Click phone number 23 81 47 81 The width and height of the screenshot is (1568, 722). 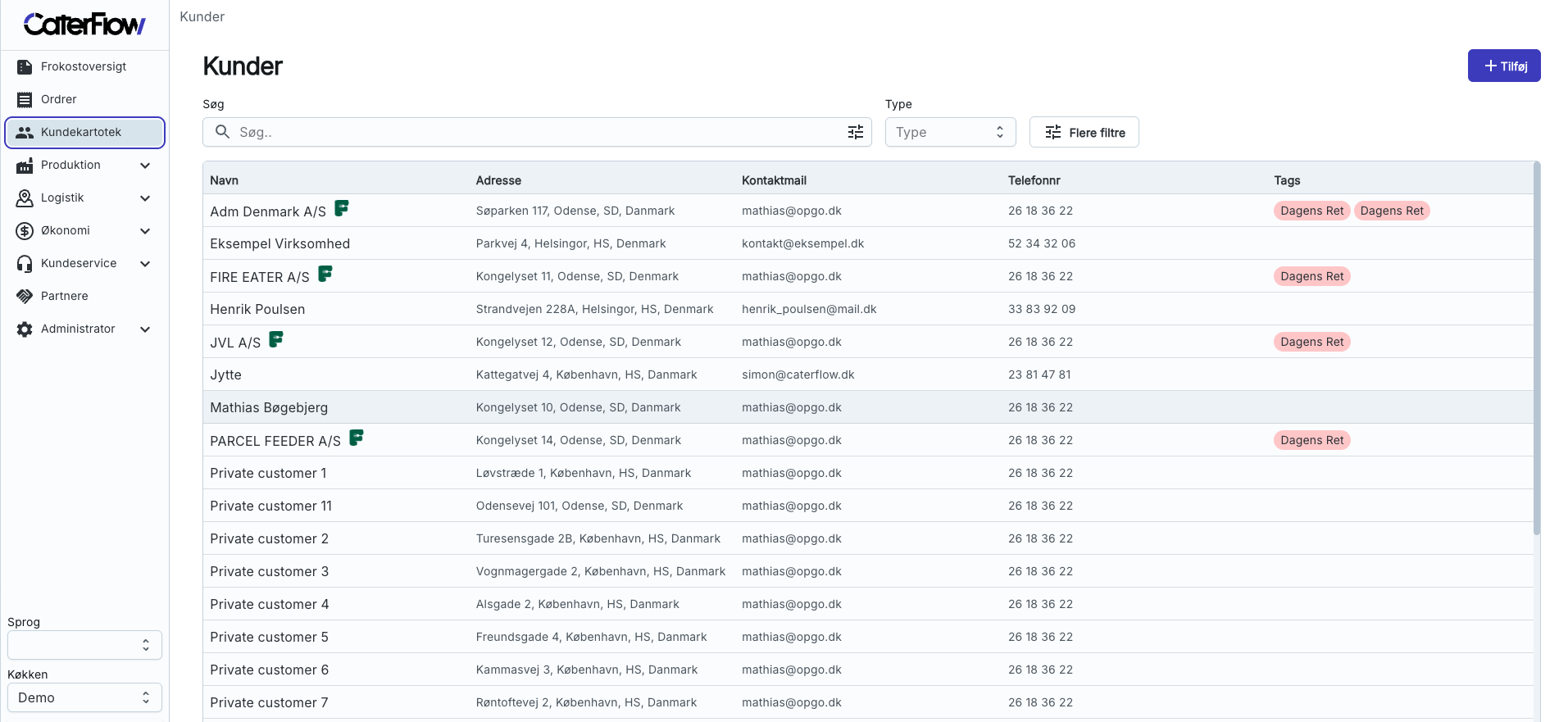click(x=1039, y=375)
